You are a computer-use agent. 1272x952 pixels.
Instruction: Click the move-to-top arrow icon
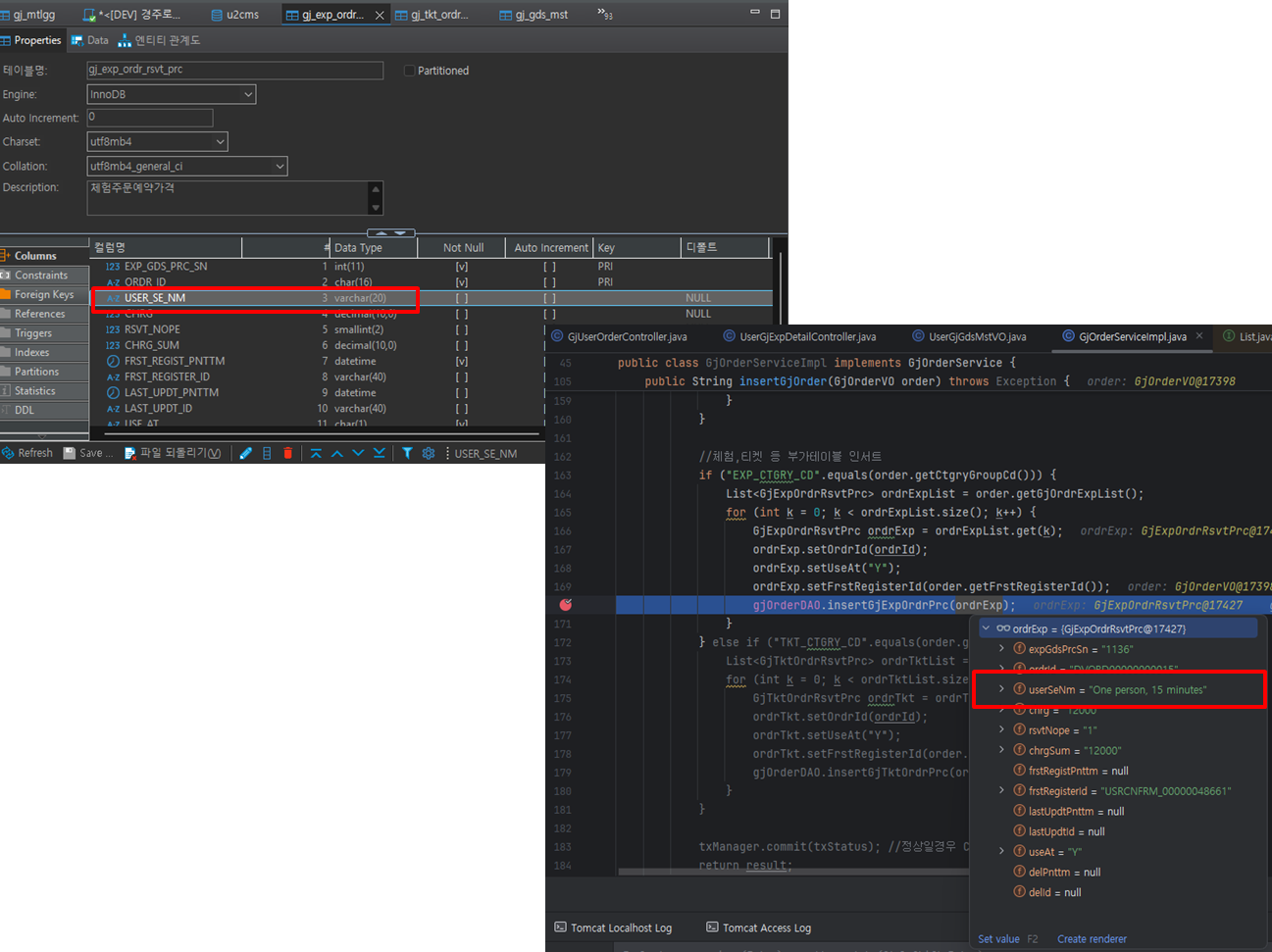pyautogui.click(x=316, y=453)
